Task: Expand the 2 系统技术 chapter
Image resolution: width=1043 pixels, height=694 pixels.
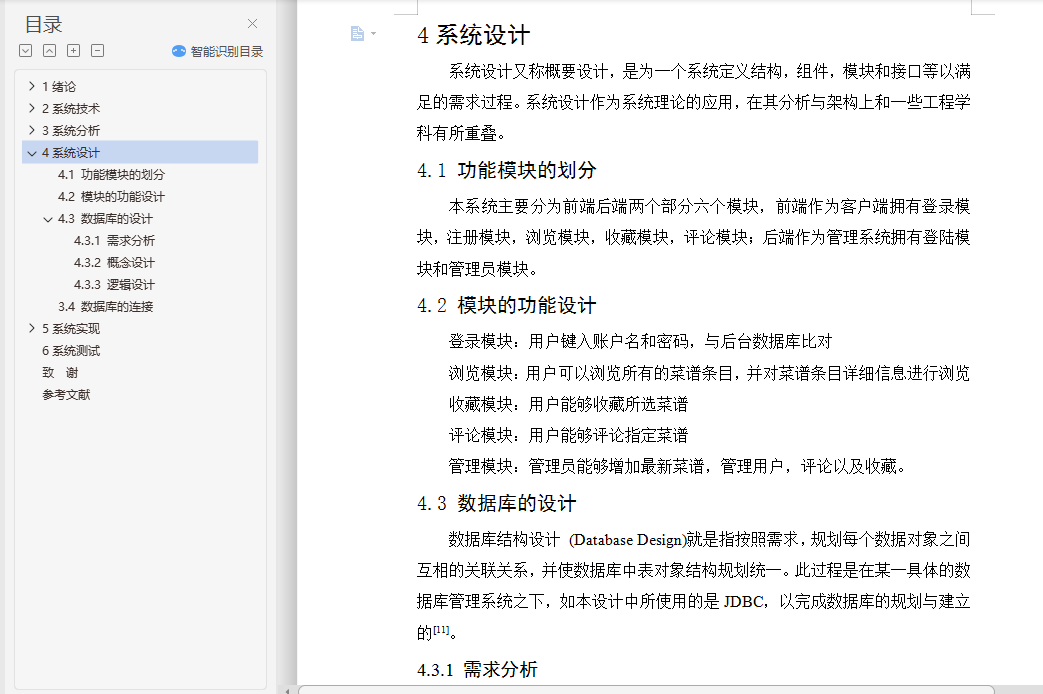Action: point(31,108)
